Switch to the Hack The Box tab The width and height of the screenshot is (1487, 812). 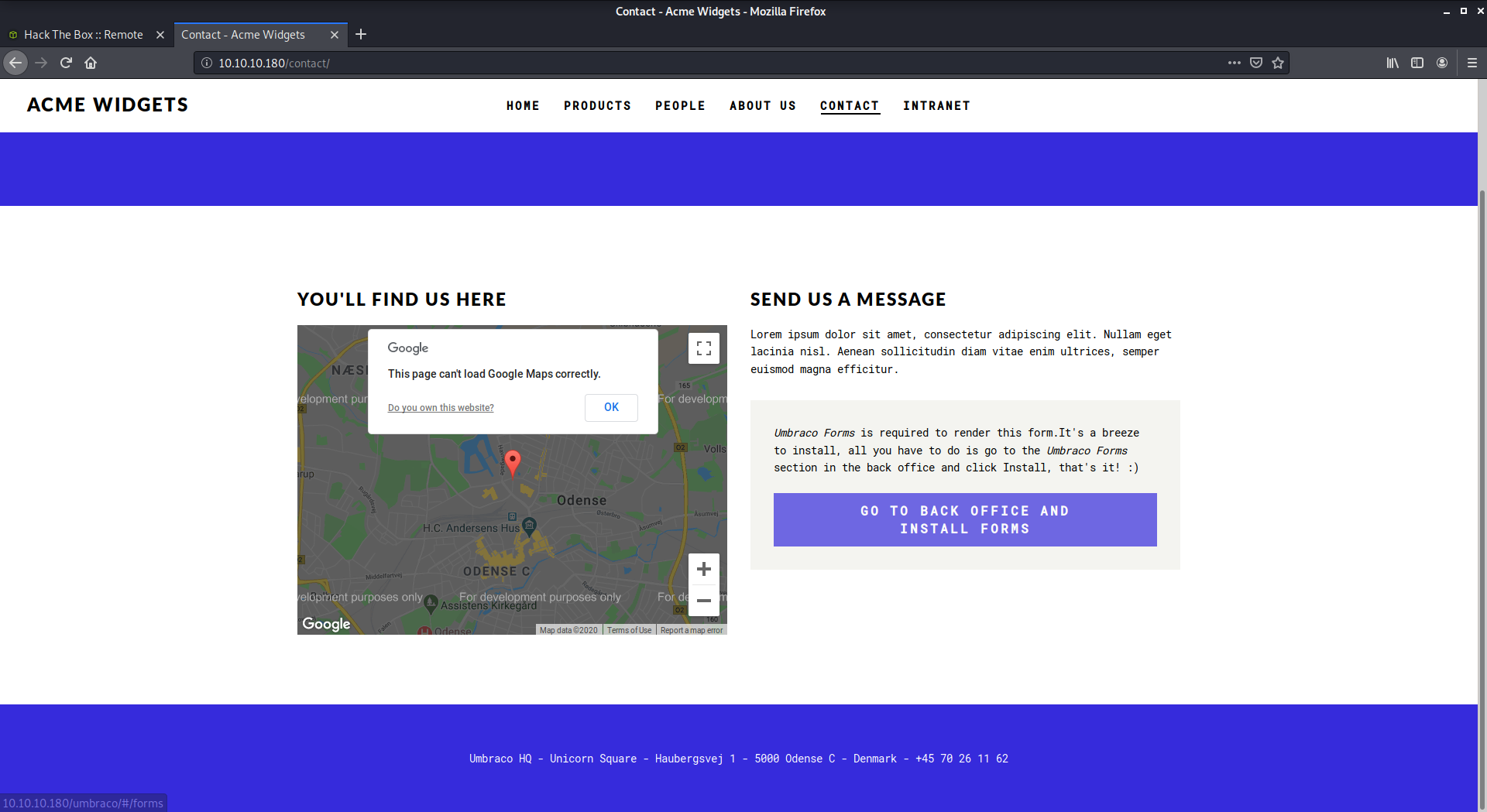coord(83,34)
